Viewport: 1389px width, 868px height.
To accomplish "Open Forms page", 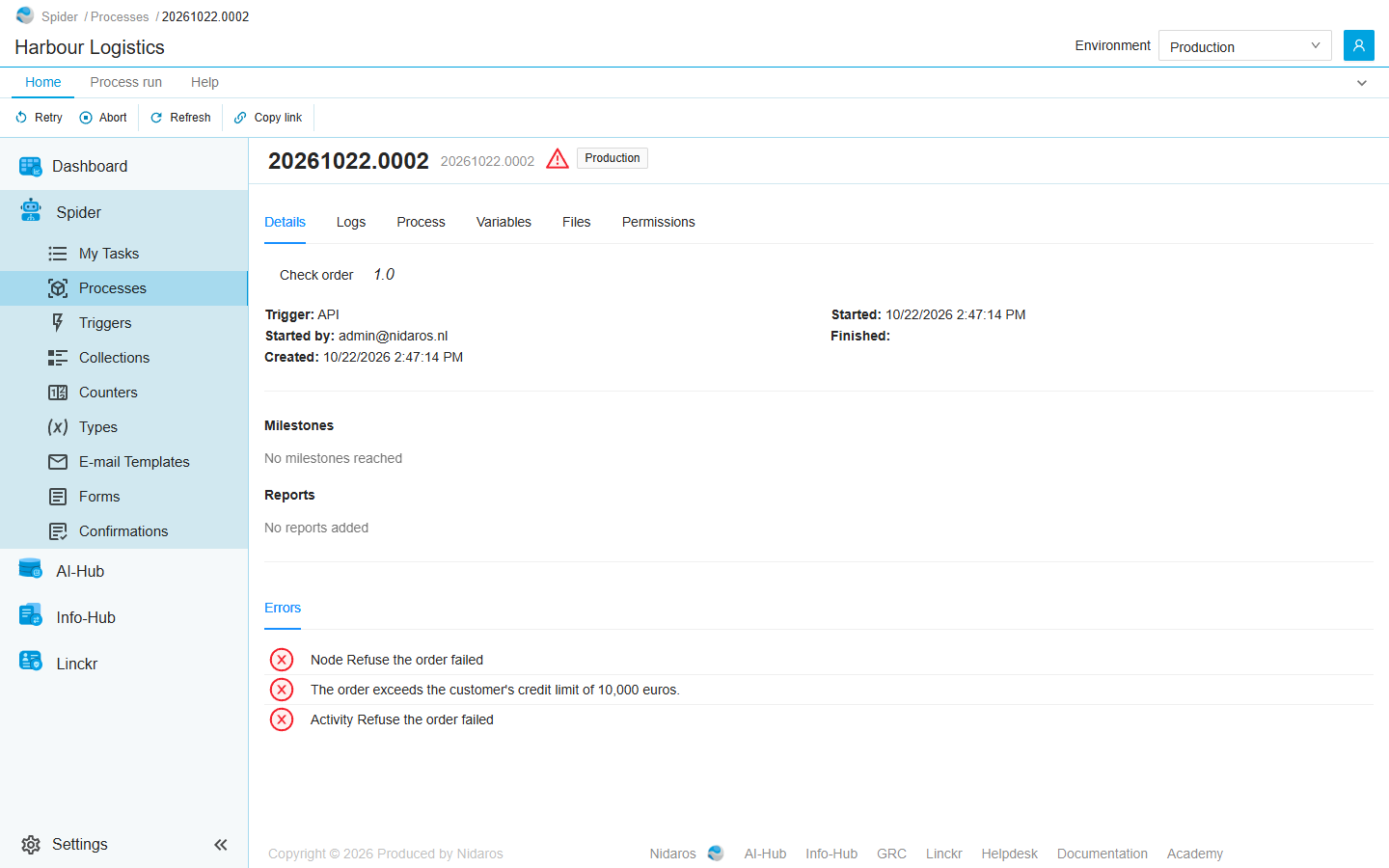I will pyautogui.click(x=123, y=497).
